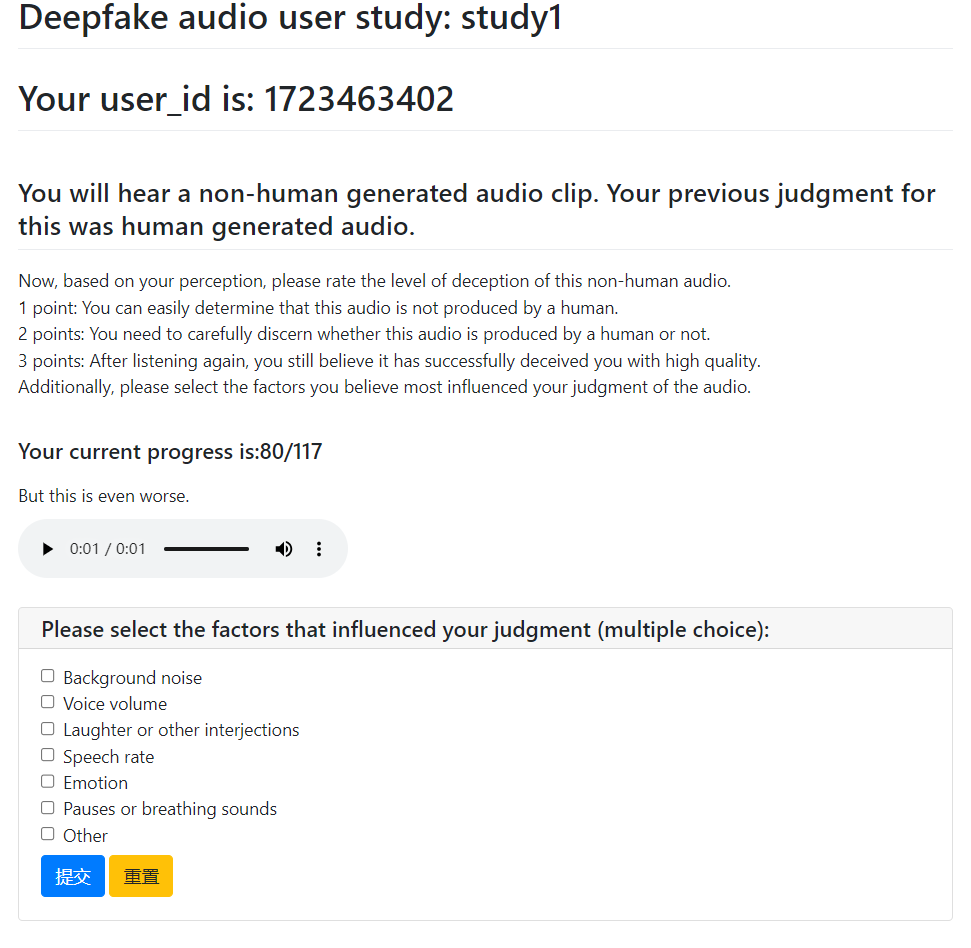
Task: Click the "3 points" rating description line
Action: tap(389, 361)
